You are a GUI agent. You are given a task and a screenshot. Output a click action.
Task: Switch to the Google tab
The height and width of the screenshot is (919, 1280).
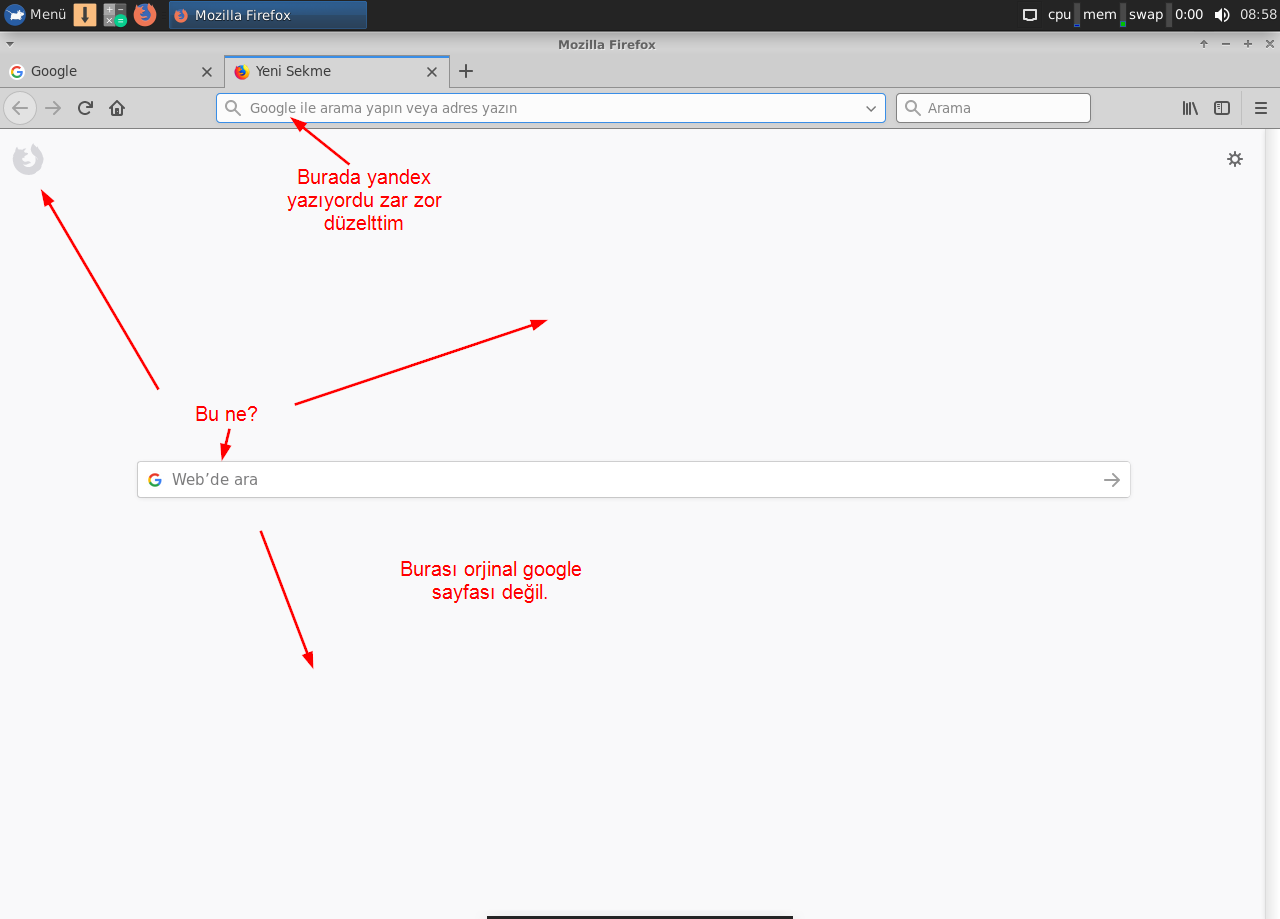111,71
